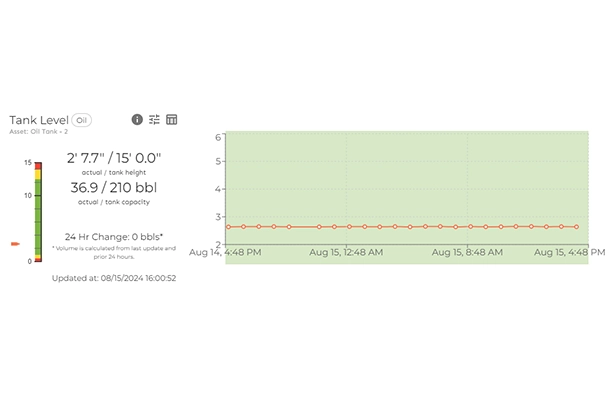Click the Updated at timestamp
The width and height of the screenshot is (614, 394).
114,278
